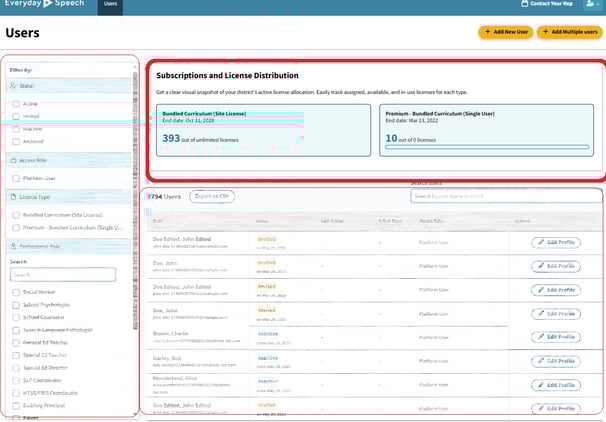The height and width of the screenshot is (422, 606).
Task: Open the Users tab in the top navigation
Action: click(110, 4)
